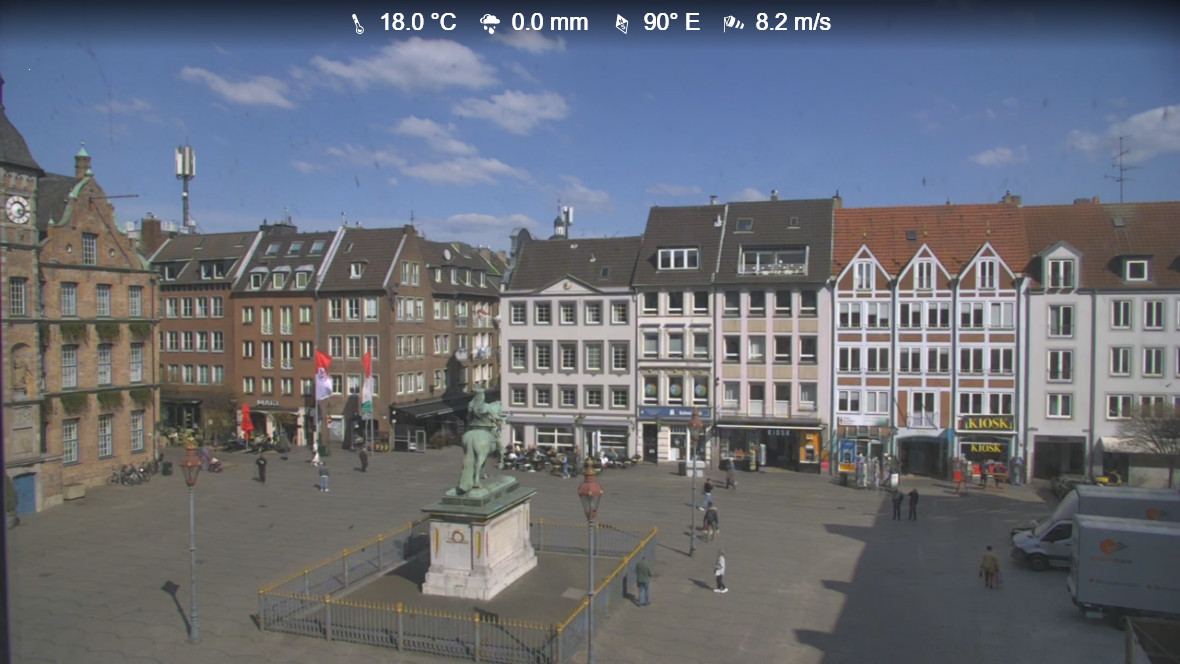Click the upper yellow KIOSK sign
The width and height of the screenshot is (1180, 664).
986,423
